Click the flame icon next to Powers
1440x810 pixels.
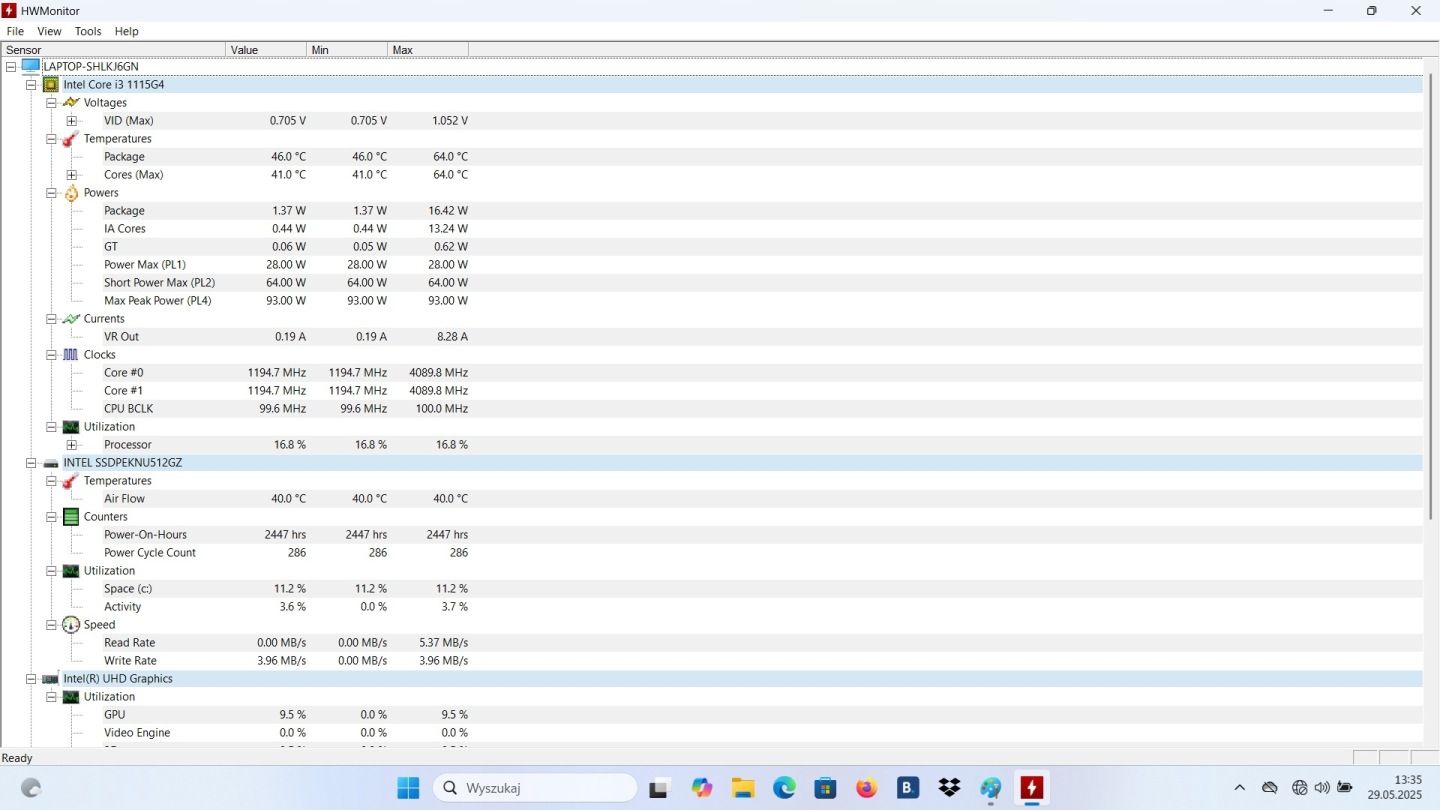coord(71,193)
